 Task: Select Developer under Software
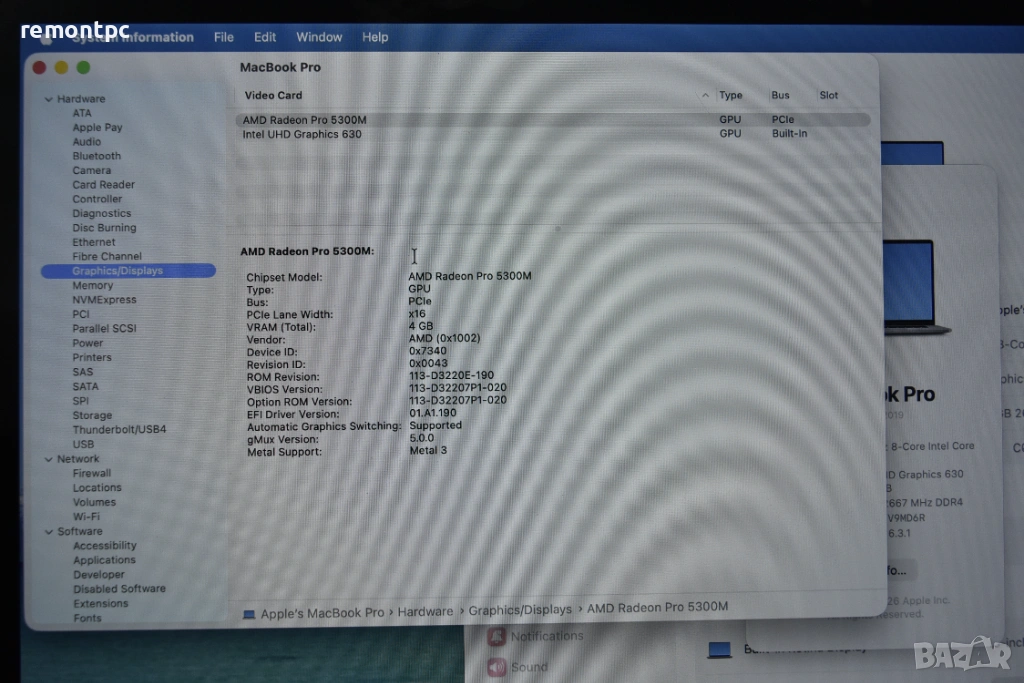pyautogui.click(x=99, y=575)
